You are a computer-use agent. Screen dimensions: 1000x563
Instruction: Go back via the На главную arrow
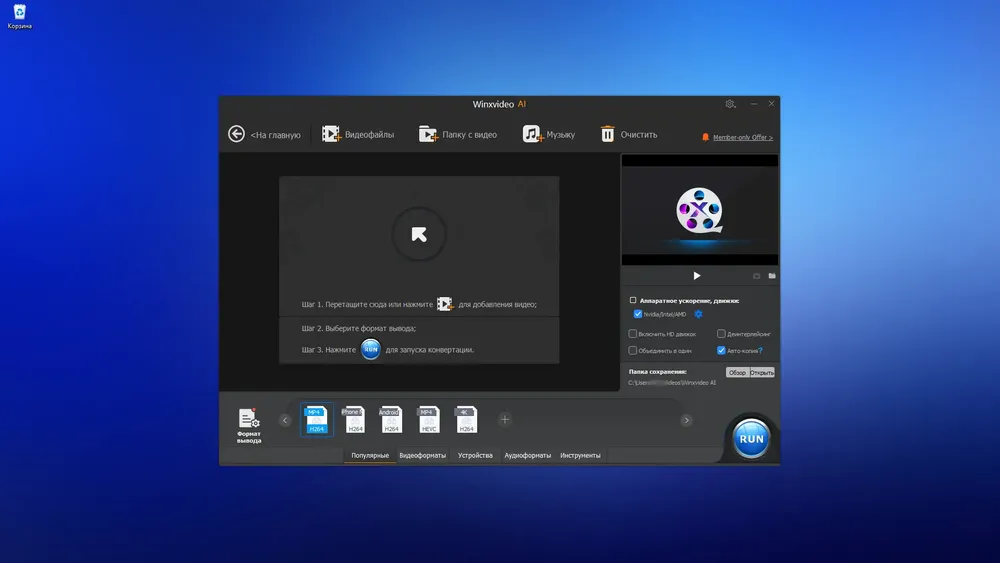point(237,134)
